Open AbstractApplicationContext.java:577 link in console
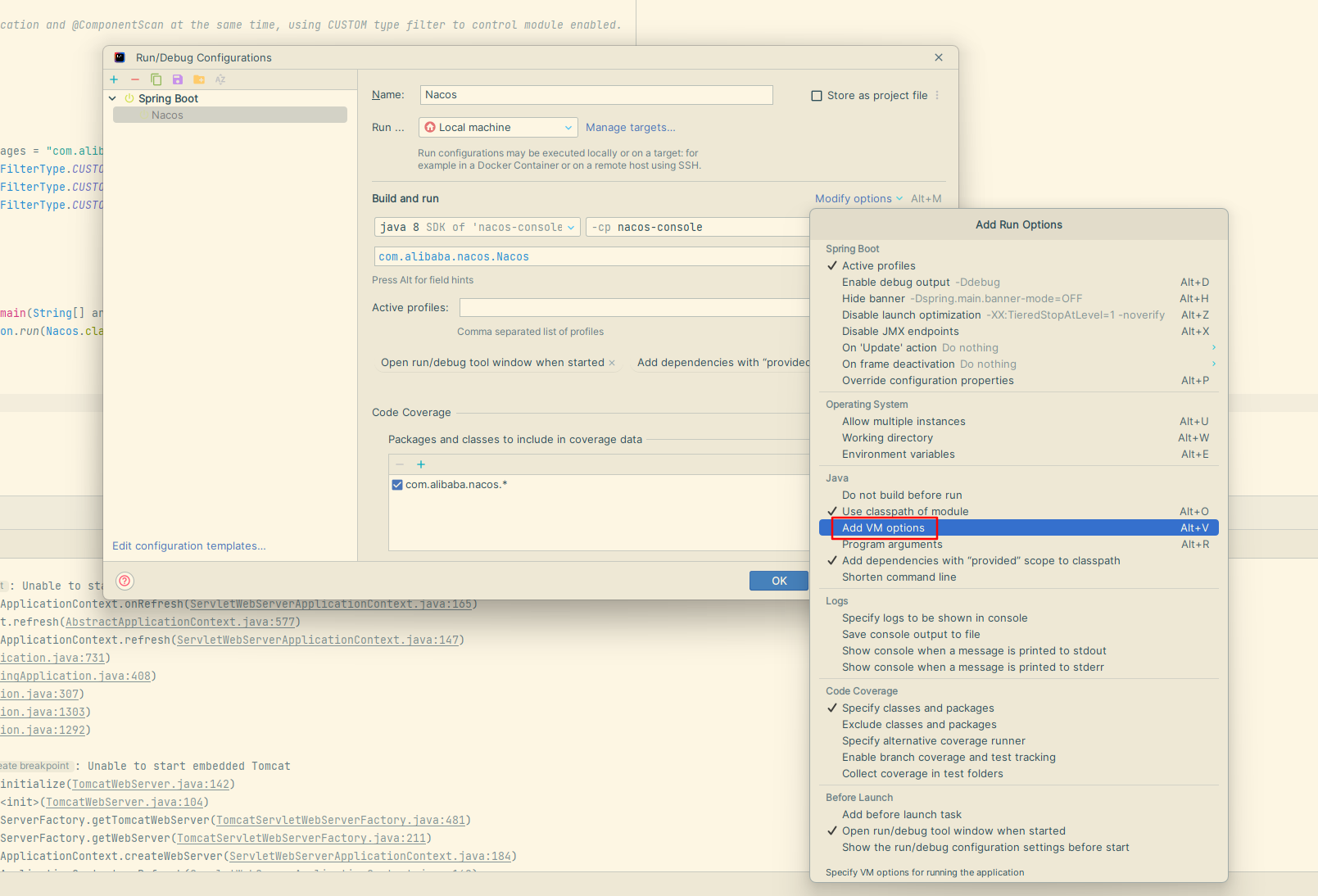Viewport: 1318px width, 896px height. (x=180, y=622)
